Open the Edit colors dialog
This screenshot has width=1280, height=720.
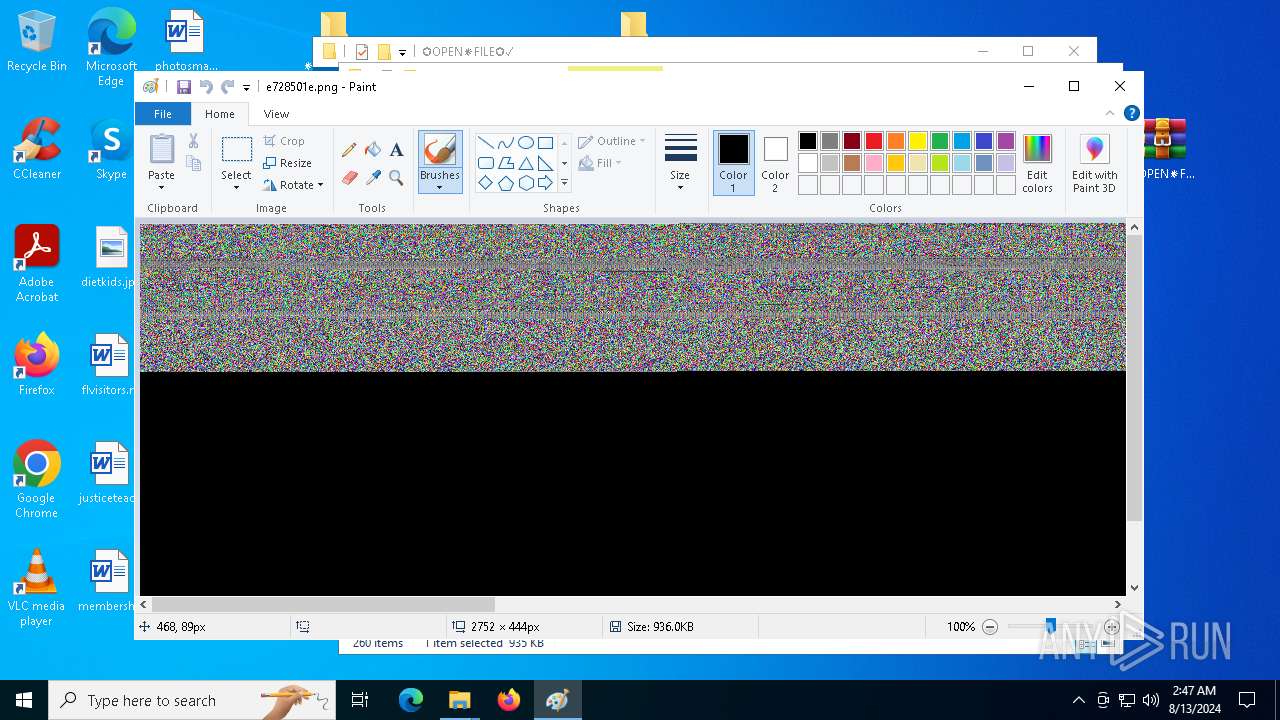(1037, 163)
